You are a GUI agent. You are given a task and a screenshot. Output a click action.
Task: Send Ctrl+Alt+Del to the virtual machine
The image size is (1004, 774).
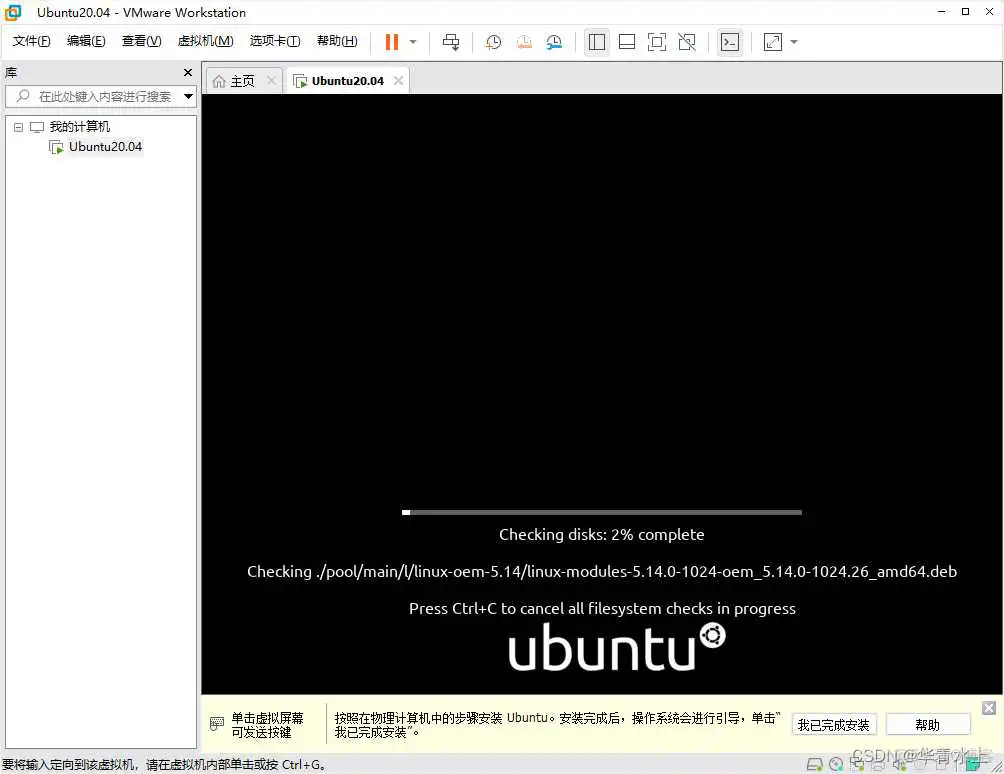[450, 42]
